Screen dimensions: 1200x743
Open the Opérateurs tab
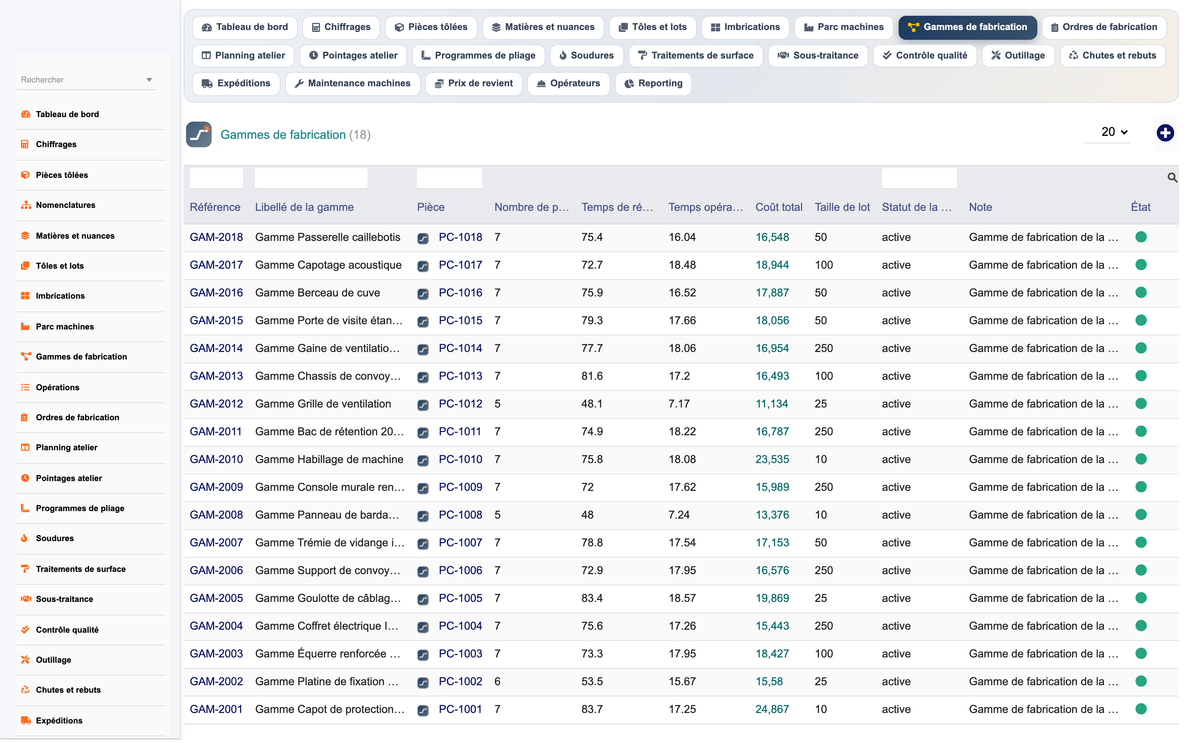[x=568, y=83]
